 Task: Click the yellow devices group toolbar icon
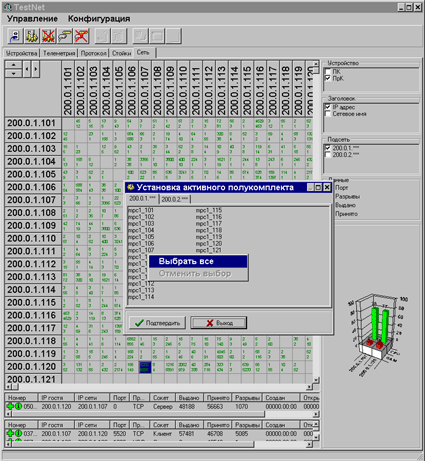tap(32, 36)
